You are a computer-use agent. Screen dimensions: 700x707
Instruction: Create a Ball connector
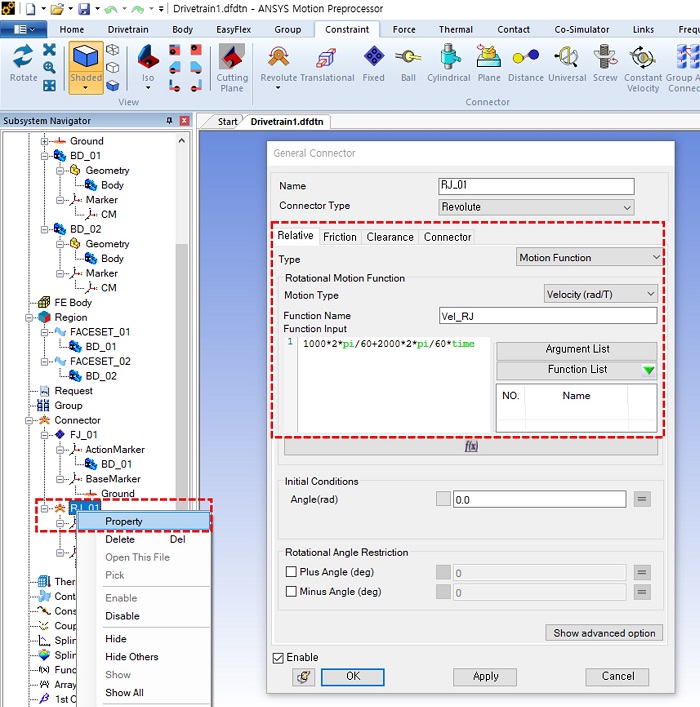[408, 63]
